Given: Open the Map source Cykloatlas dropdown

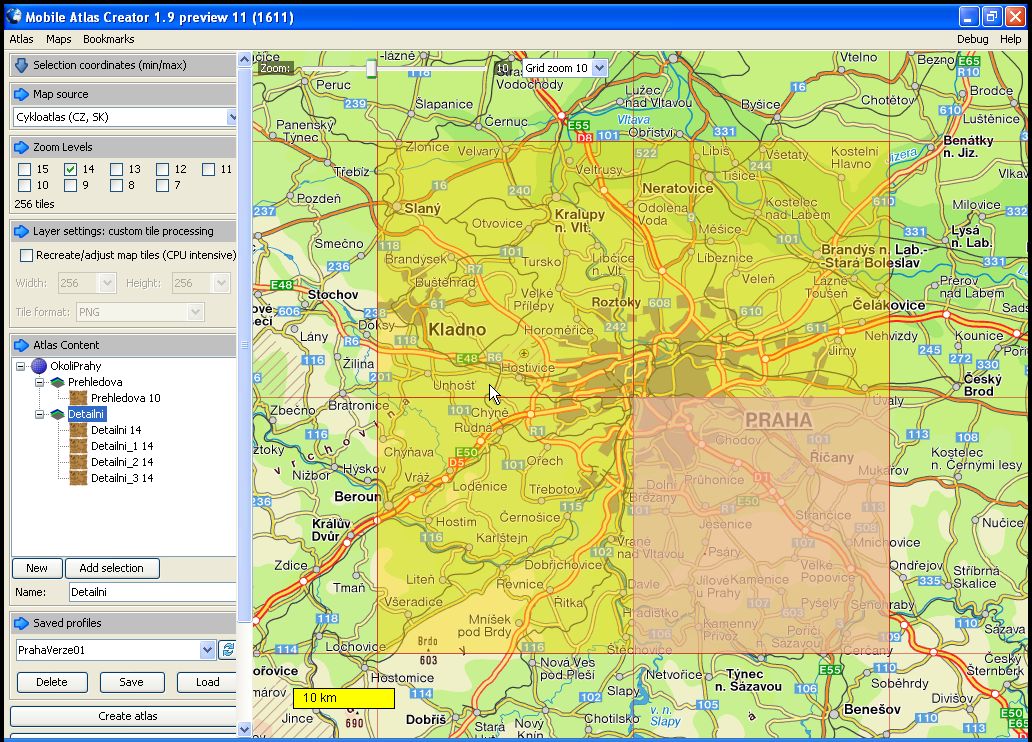Looking at the screenshot, I should coord(232,117).
